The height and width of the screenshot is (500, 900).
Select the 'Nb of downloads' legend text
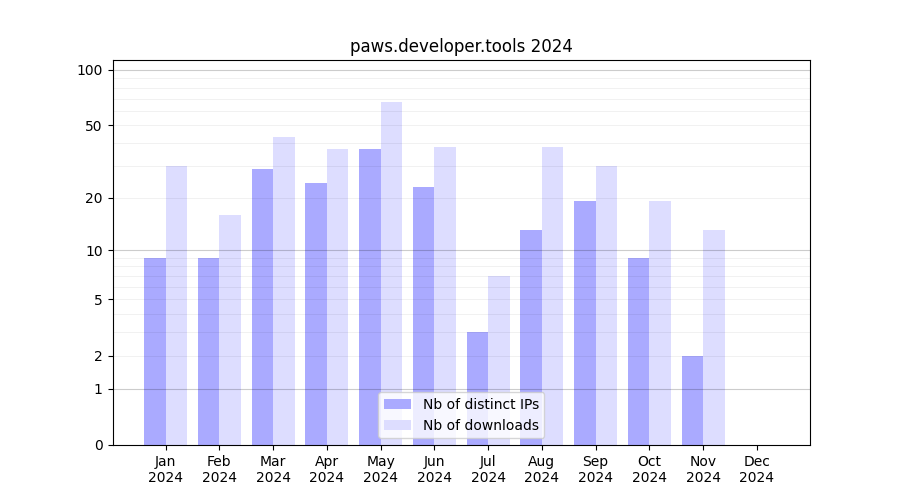click(480, 425)
